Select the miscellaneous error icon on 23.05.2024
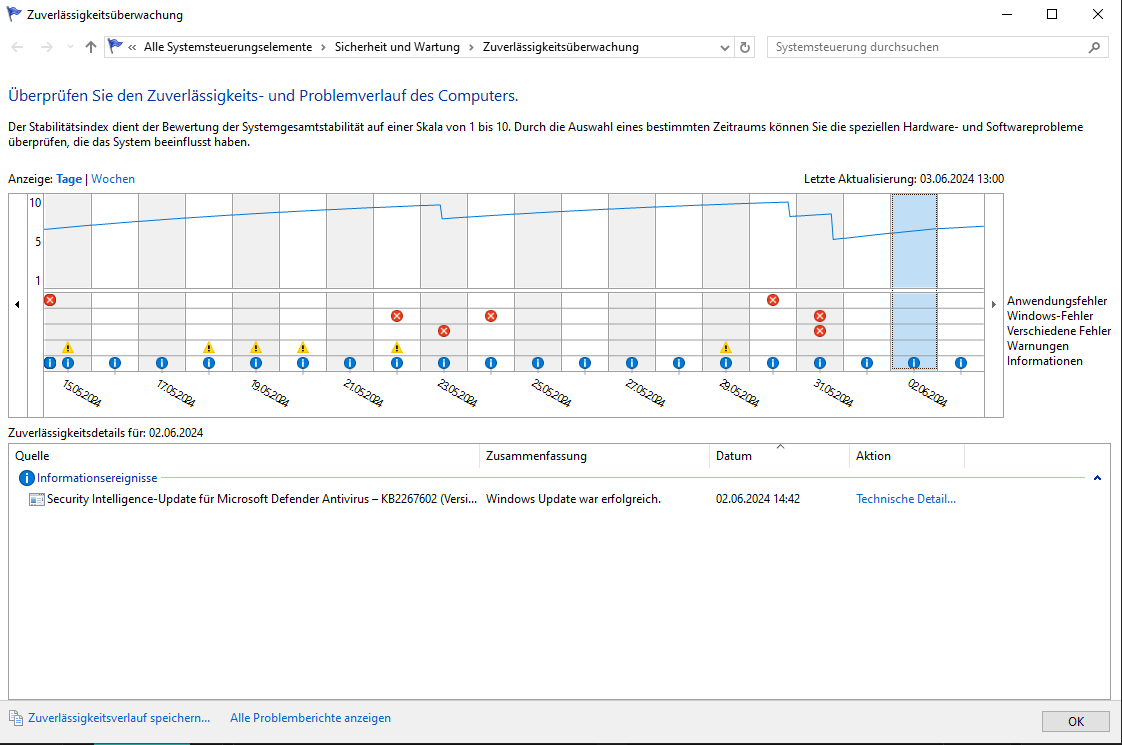The image size is (1122, 745). coord(444,331)
